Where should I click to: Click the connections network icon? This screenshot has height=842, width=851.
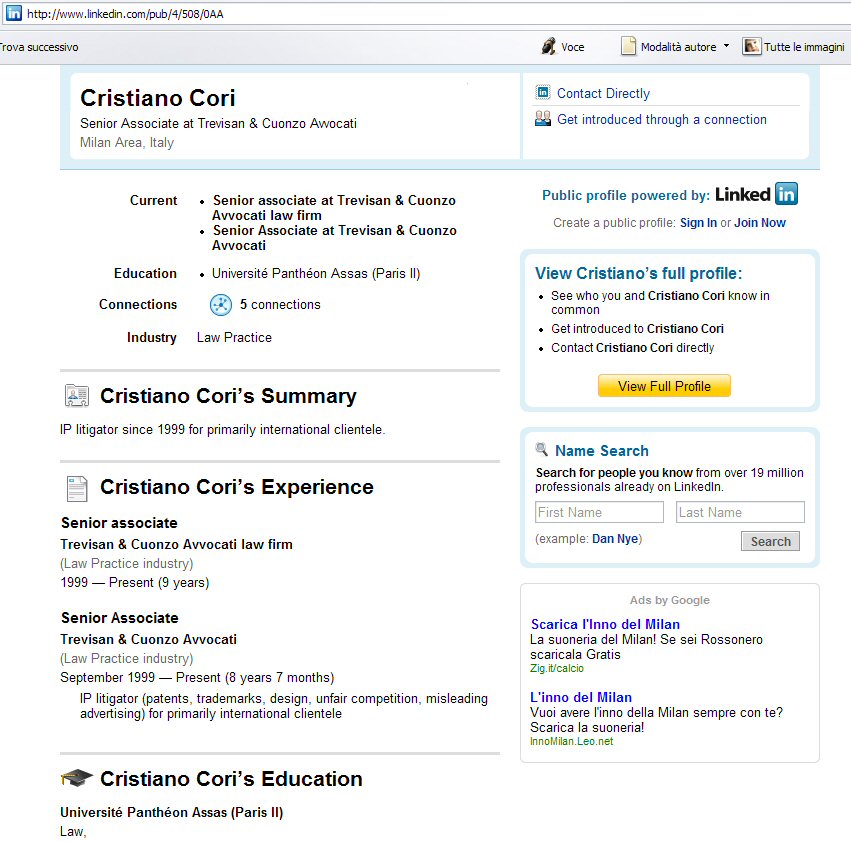click(x=221, y=305)
